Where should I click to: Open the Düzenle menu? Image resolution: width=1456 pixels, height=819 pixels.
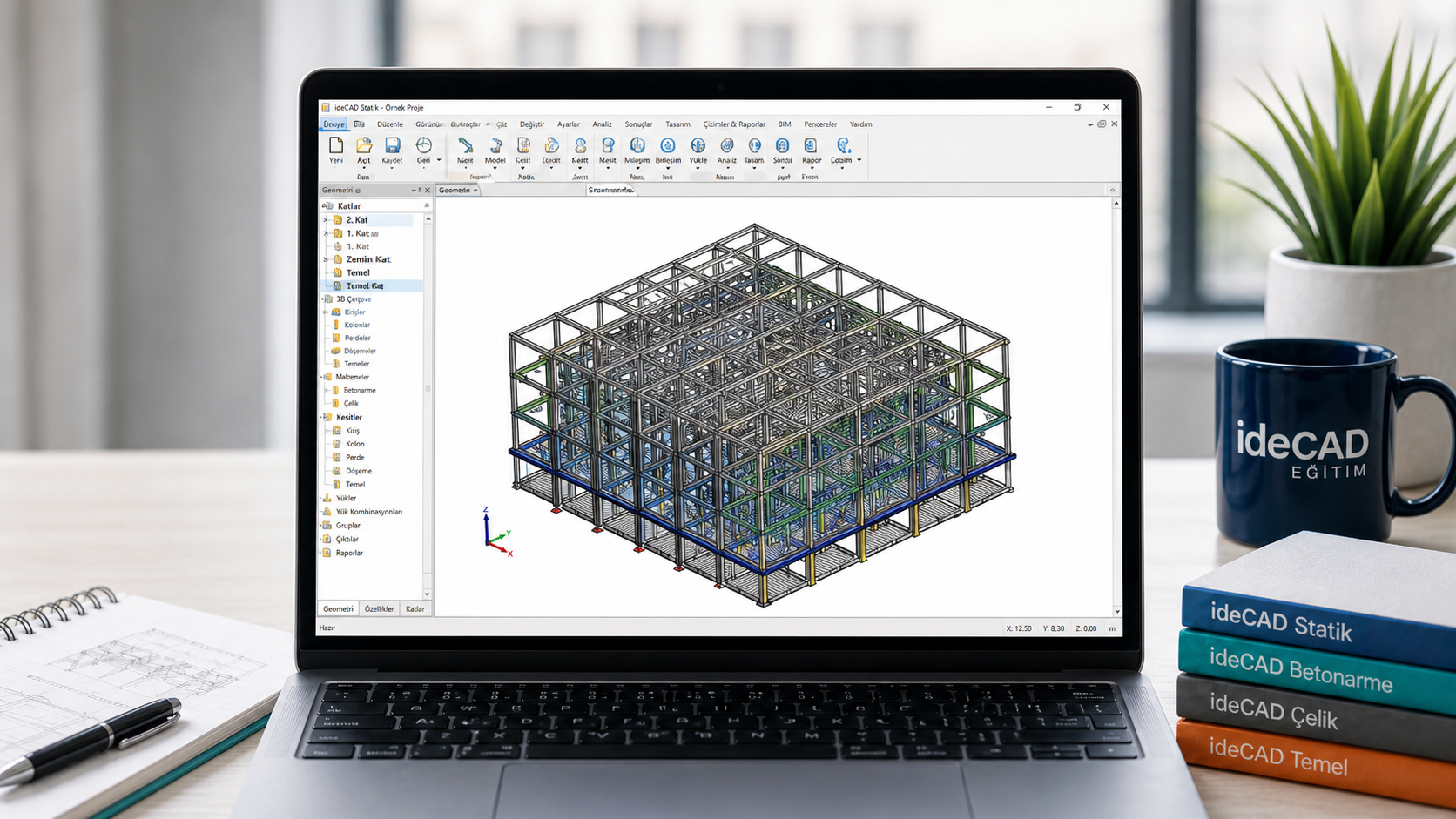point(390,124)
